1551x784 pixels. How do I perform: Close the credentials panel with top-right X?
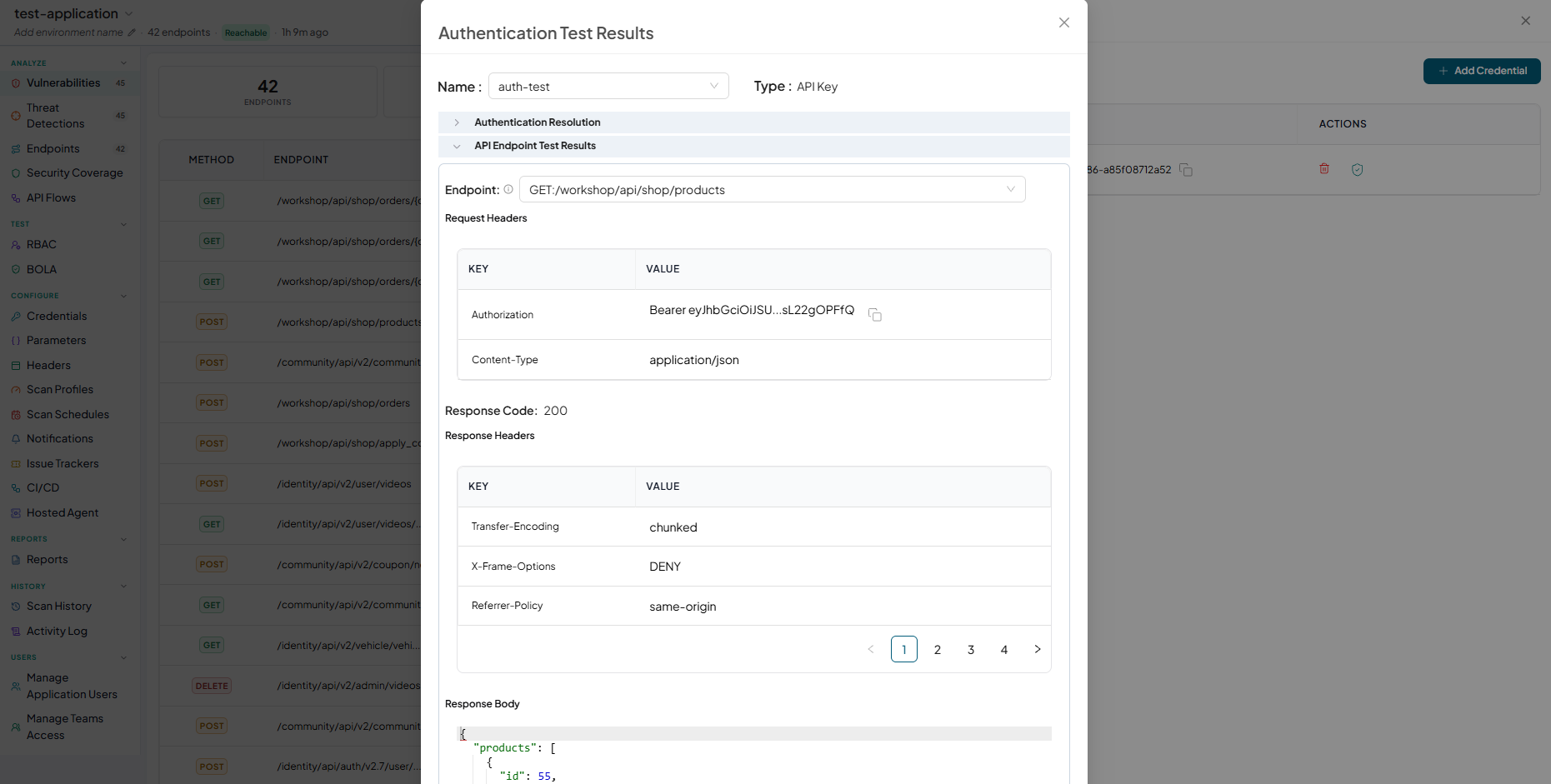[x=1525, y=21]
